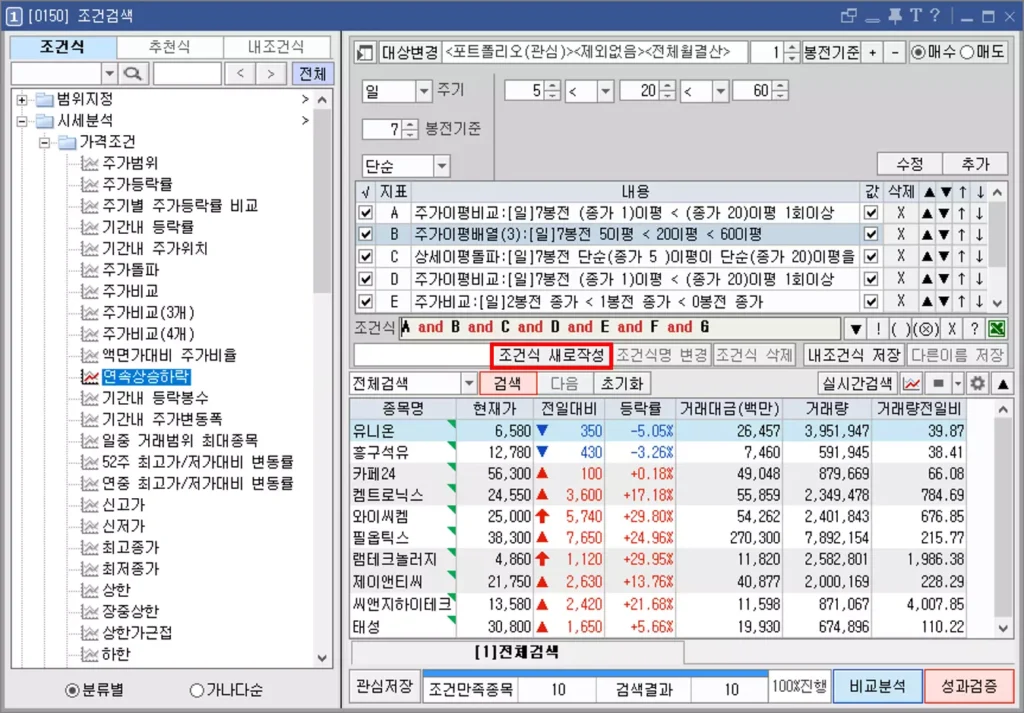Collapse the 시세분석 tree folder
The image size is (1024, 713).
tap(22, 121)
